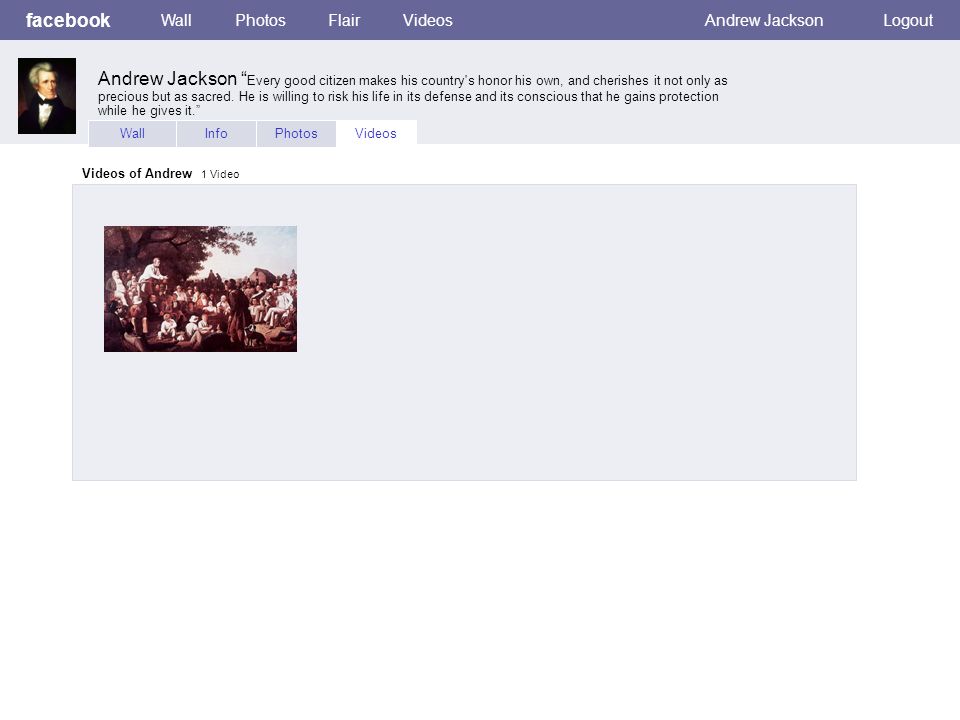Click the facebook logo in header
This screenshot has width=960, height=720.
click(68, 20)
